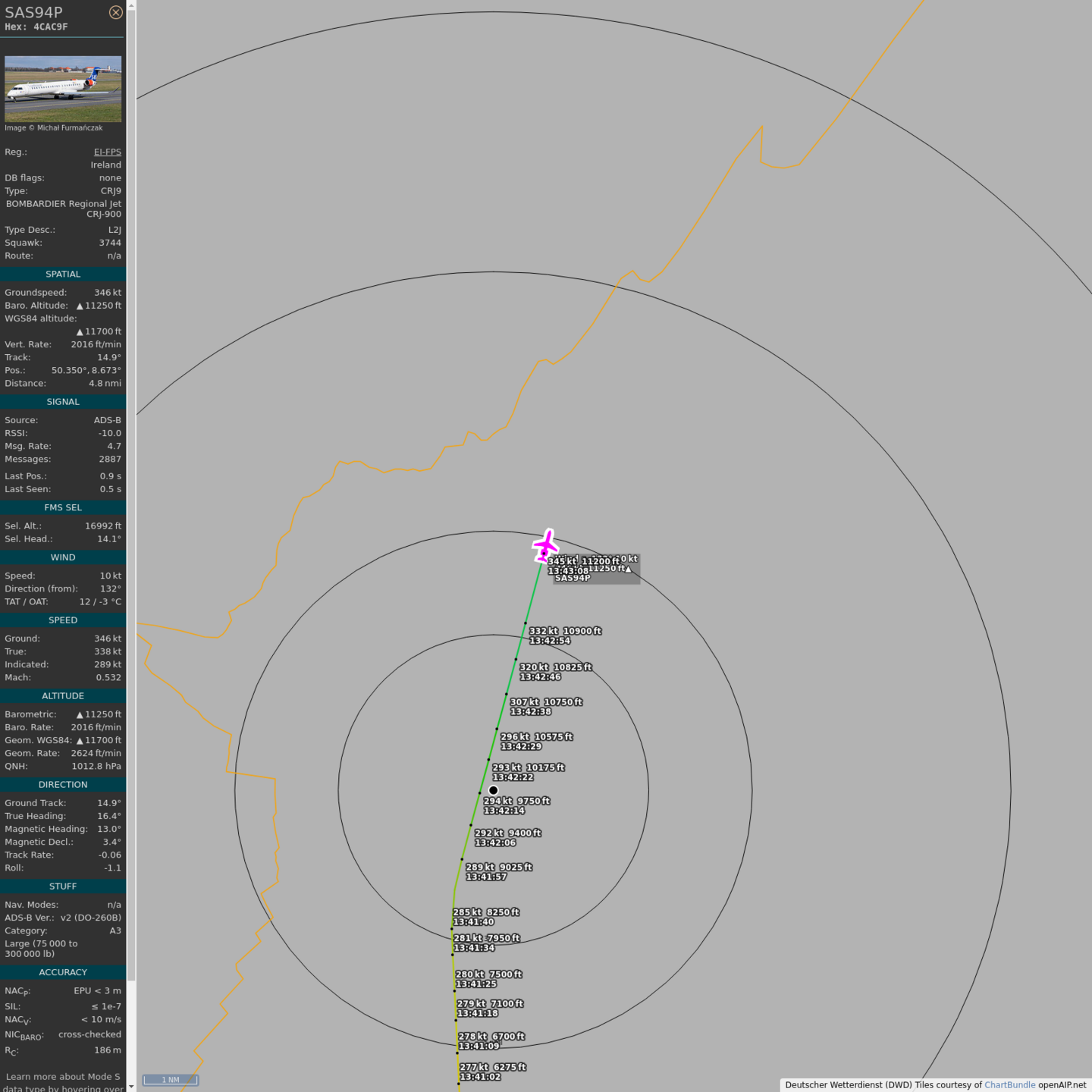Click the SAS94P callsign label beside aircraft

click(x=573, y=578)
